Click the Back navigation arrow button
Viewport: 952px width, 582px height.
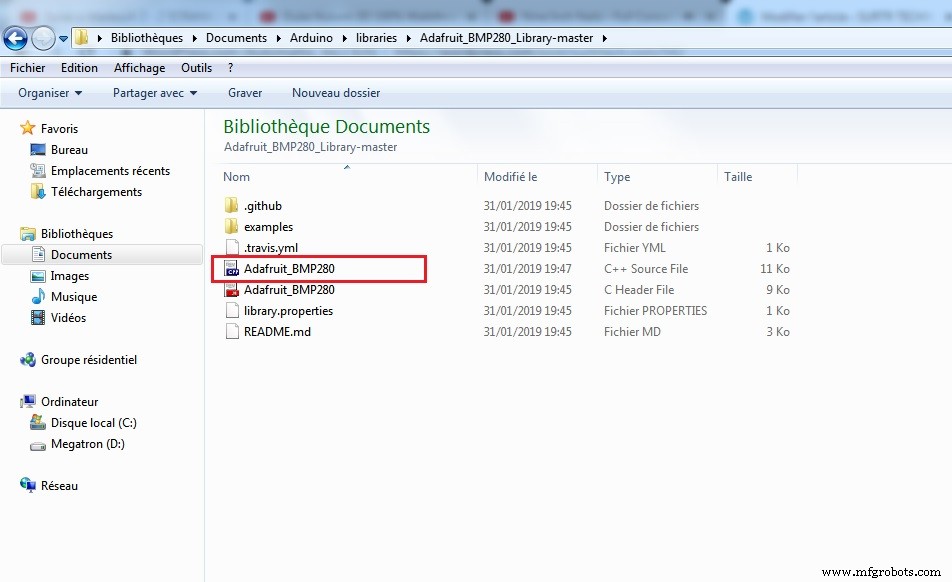(16, 38)
